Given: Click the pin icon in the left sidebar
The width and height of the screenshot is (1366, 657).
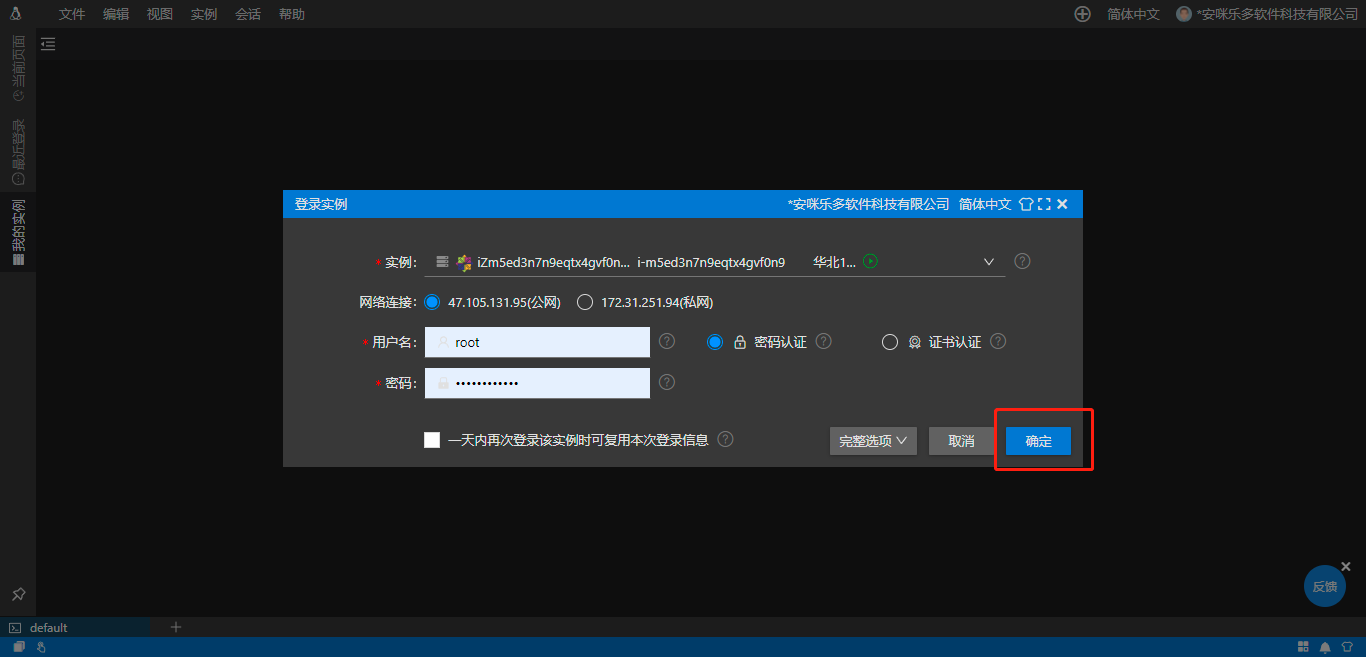Looking at the screenshot, I should tap(18, 595).
